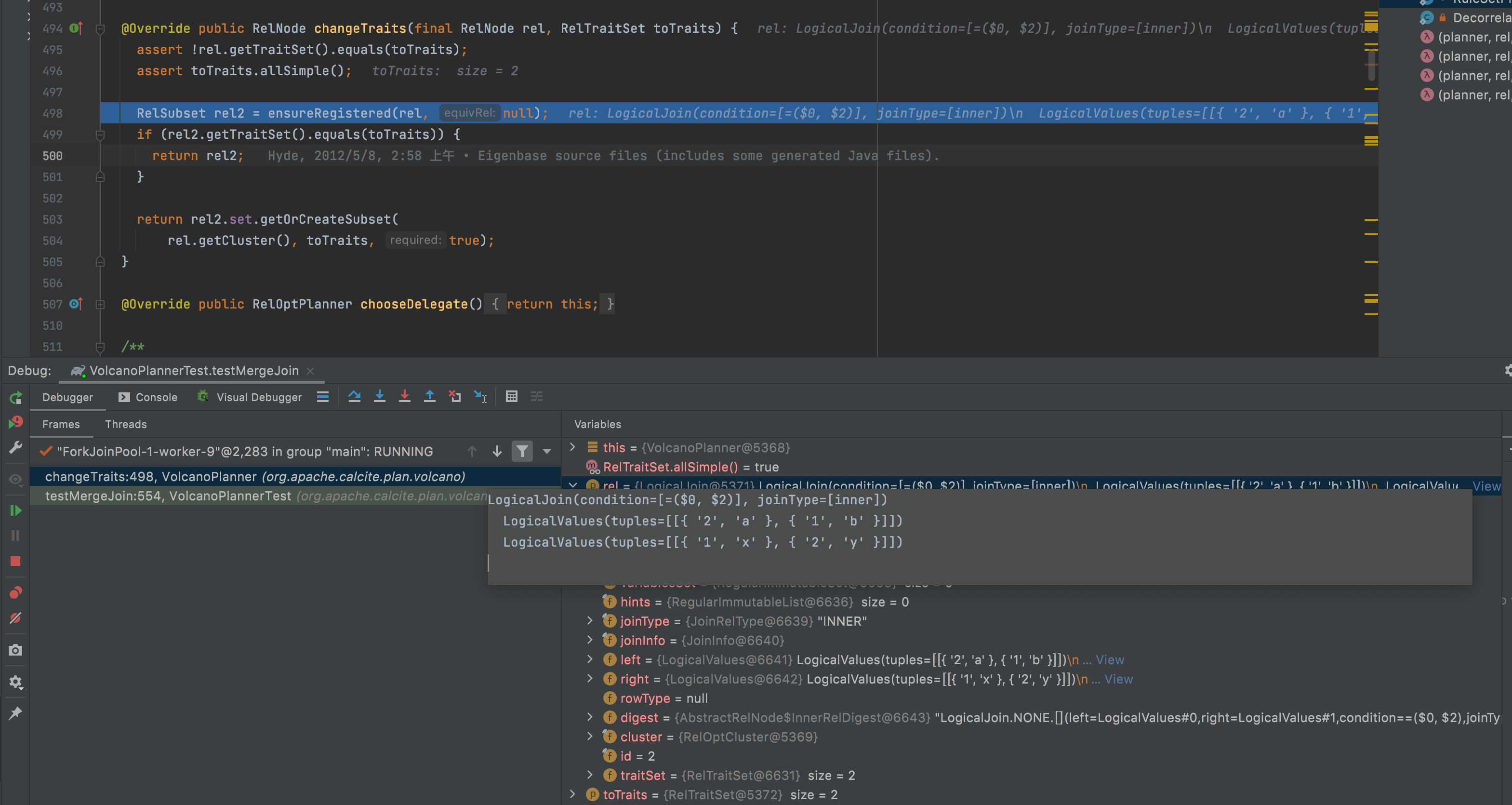
Task: Click the Resume Program green icon
Action: (16, 511)
